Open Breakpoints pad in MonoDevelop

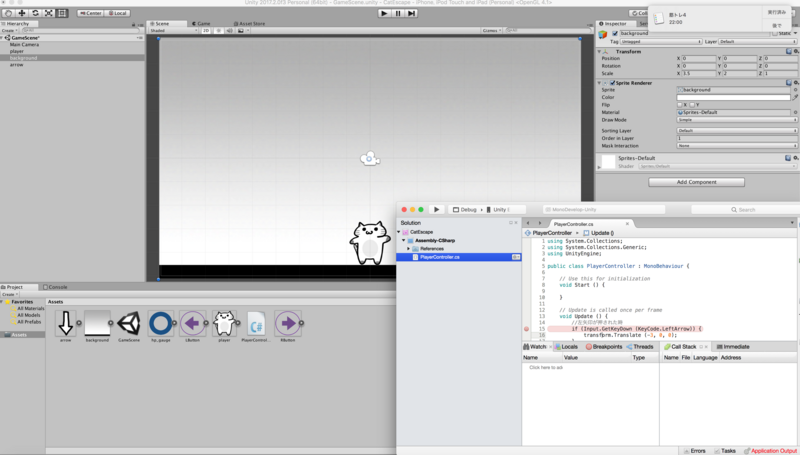tap(604, 347)
